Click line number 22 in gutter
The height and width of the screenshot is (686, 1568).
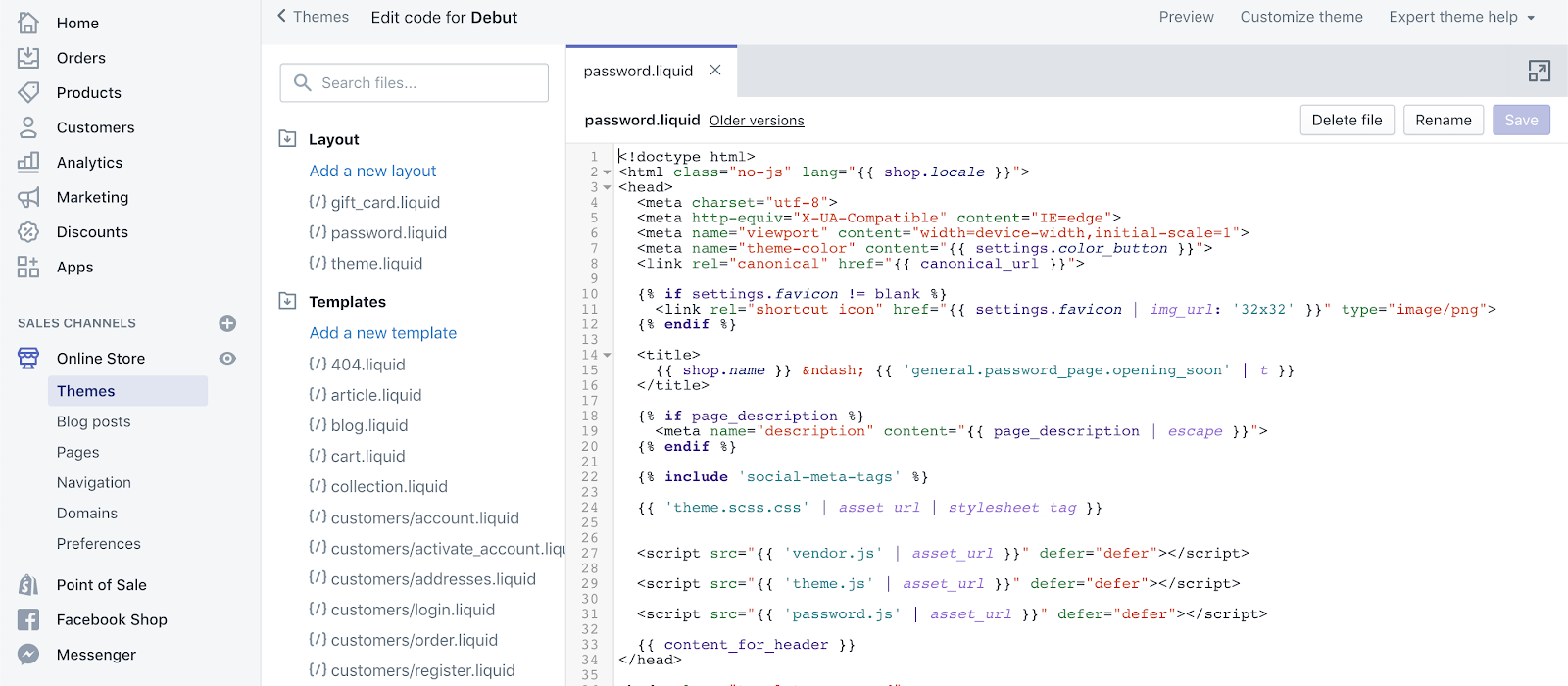click(x=589, y=477)
